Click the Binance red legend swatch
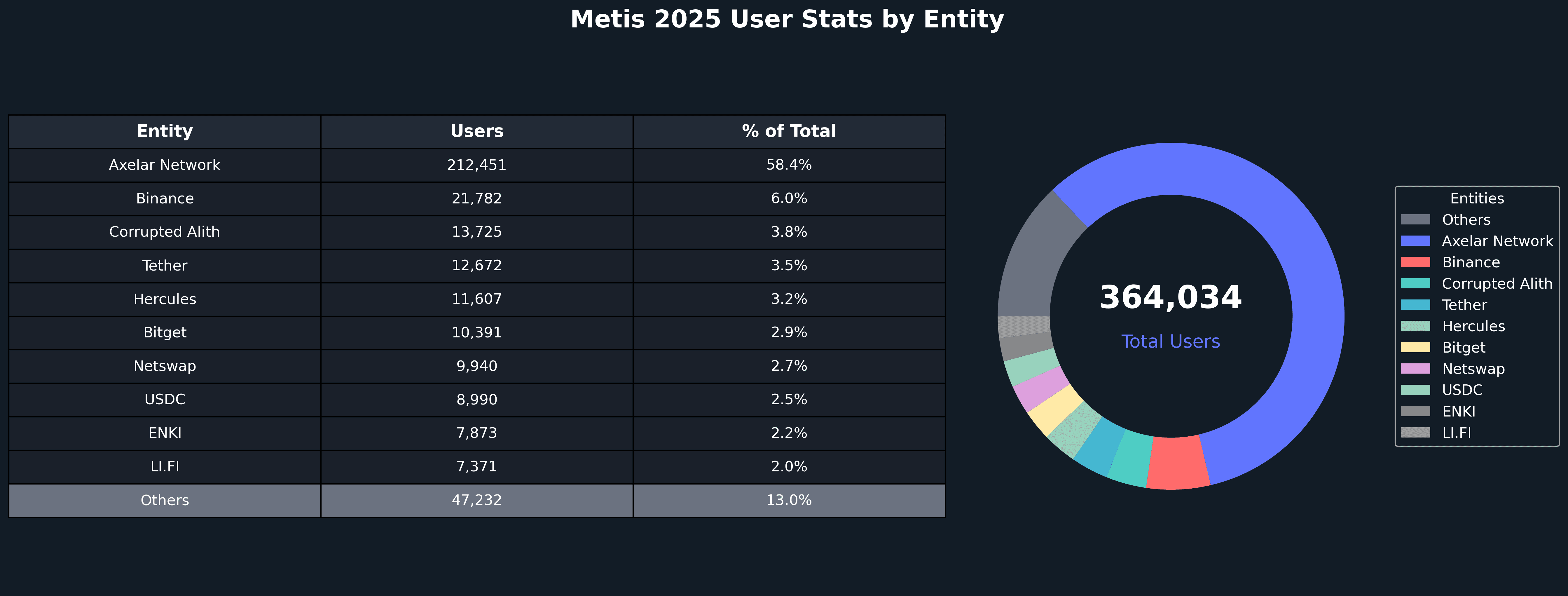The width and height of the screenshot is (1568, 596). [1415, 262]
